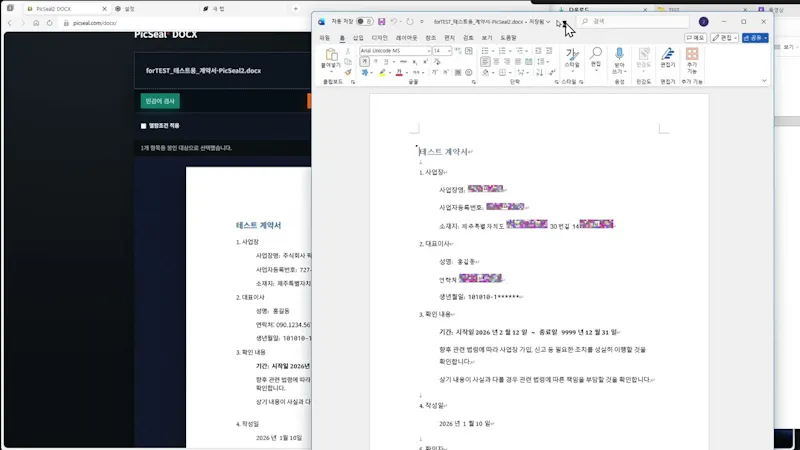Click the sort icon
The width and height of the screenshot is (800, 450).
coord(539,72)
